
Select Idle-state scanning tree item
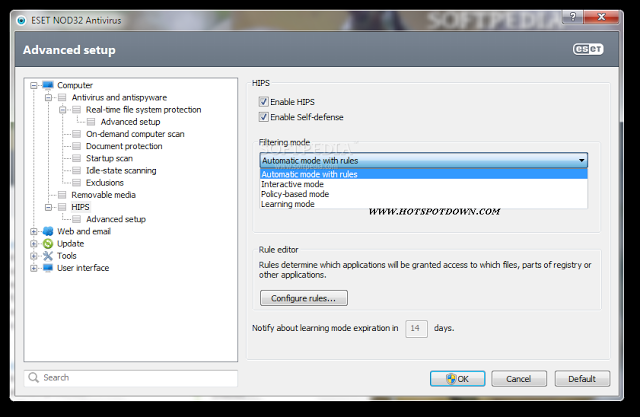click(x=121, y=171)
